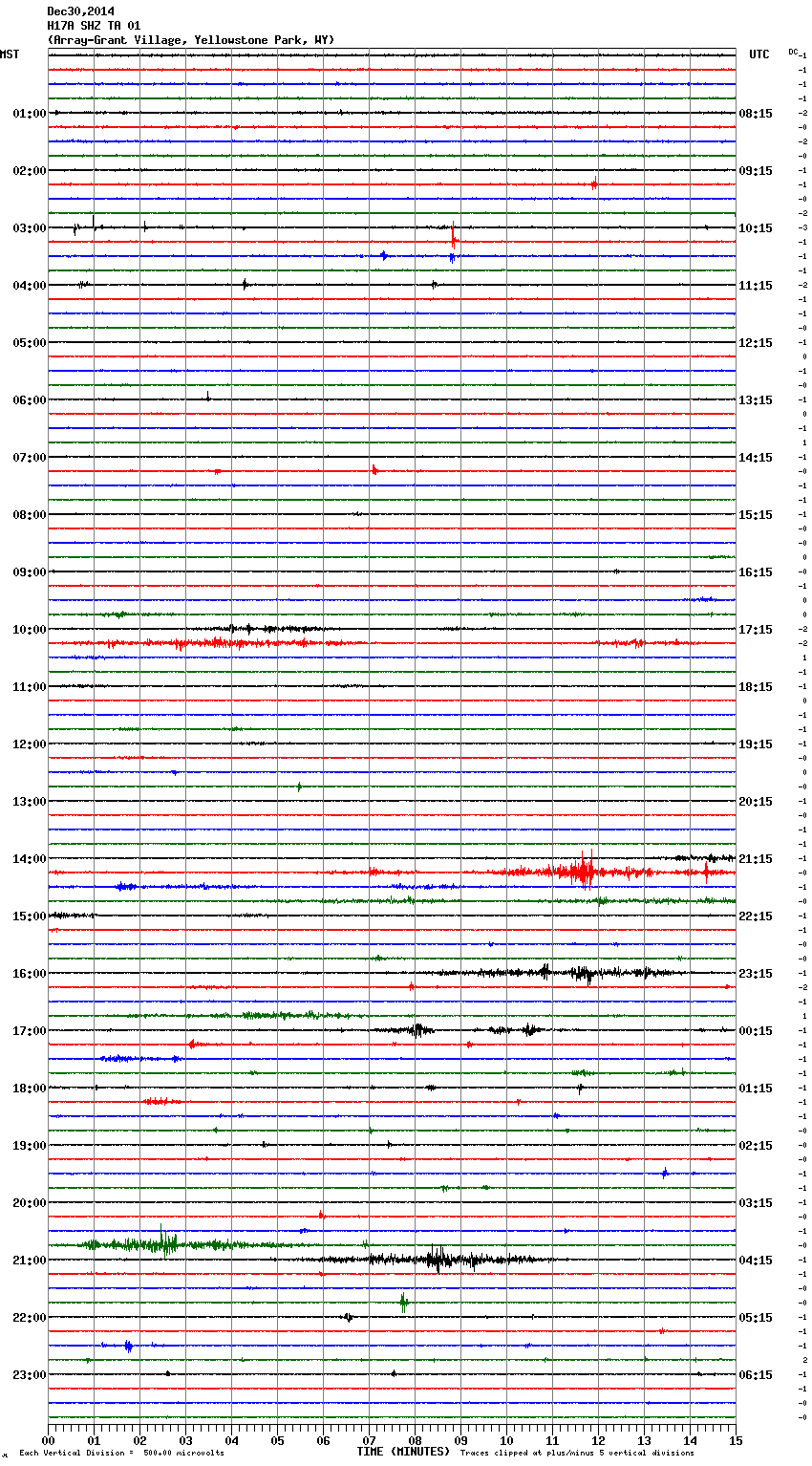Image resolution: width=812 pixels, height=1466 pixels.
Task: Click the "UTC" column header
Action: click(x=759, y=54)
